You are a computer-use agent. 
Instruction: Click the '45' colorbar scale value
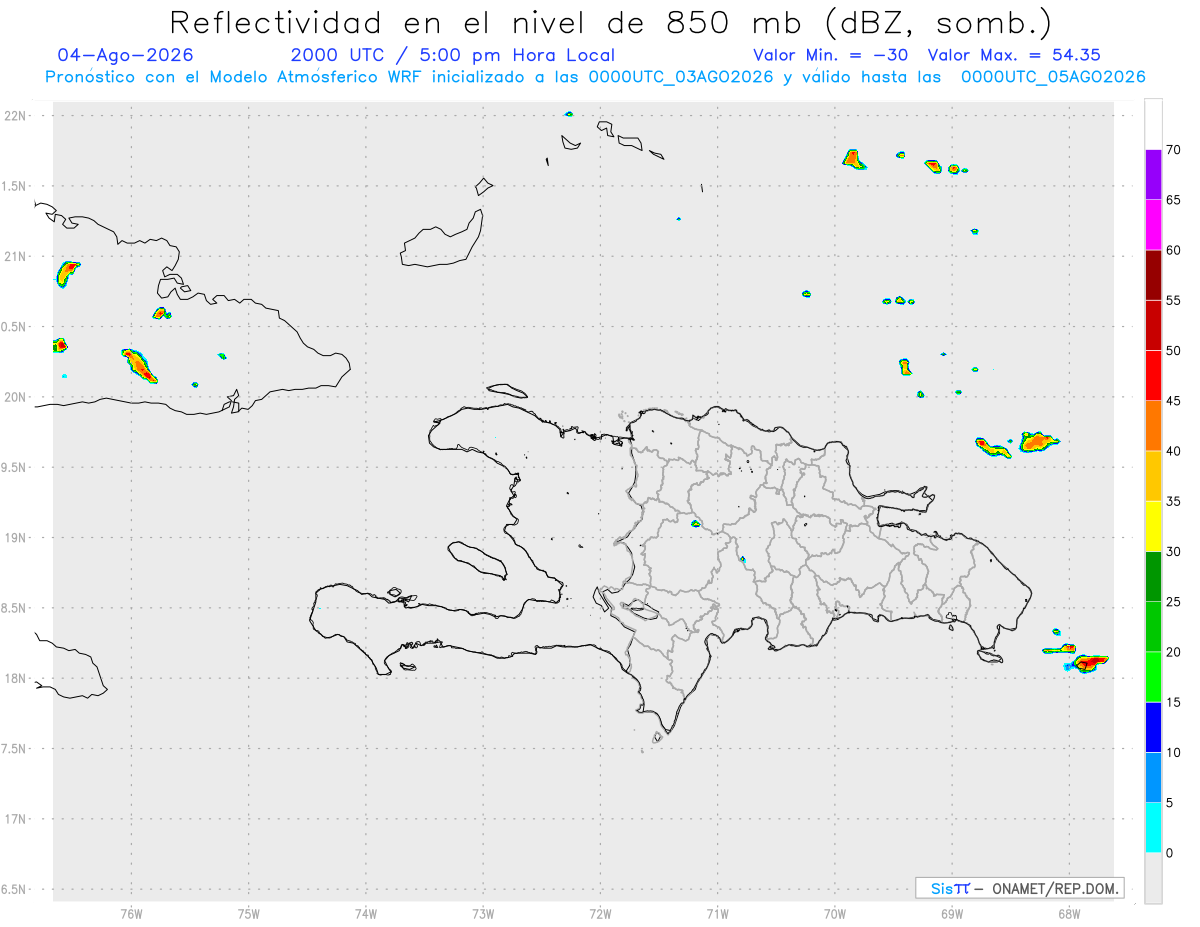(x=1174, y=401)
